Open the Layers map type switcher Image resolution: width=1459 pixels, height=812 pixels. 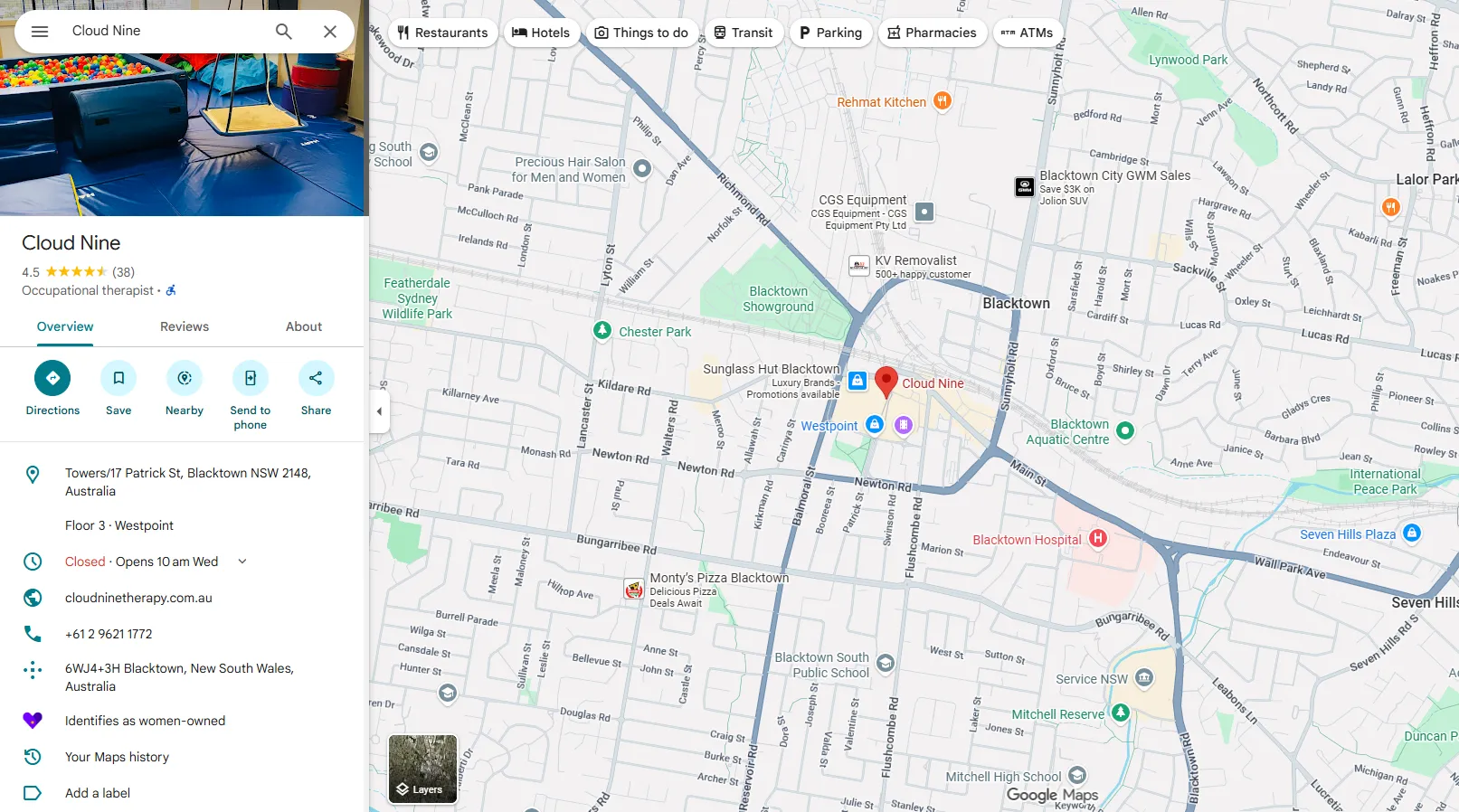click(x=422, y=770)
